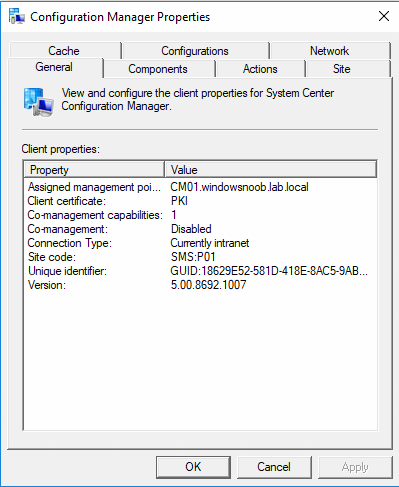Open the Configurations tab
399x487 pixels.
195,51
